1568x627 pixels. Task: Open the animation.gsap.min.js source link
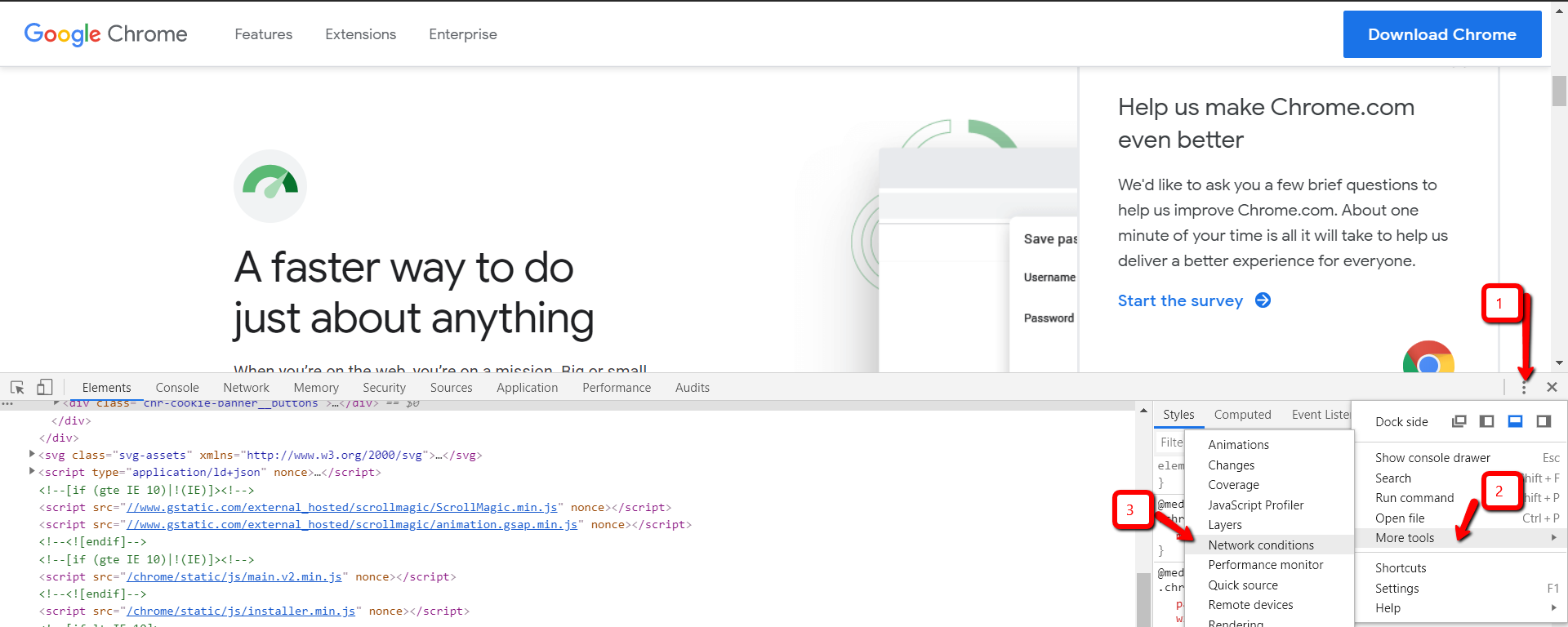point(352,524)
